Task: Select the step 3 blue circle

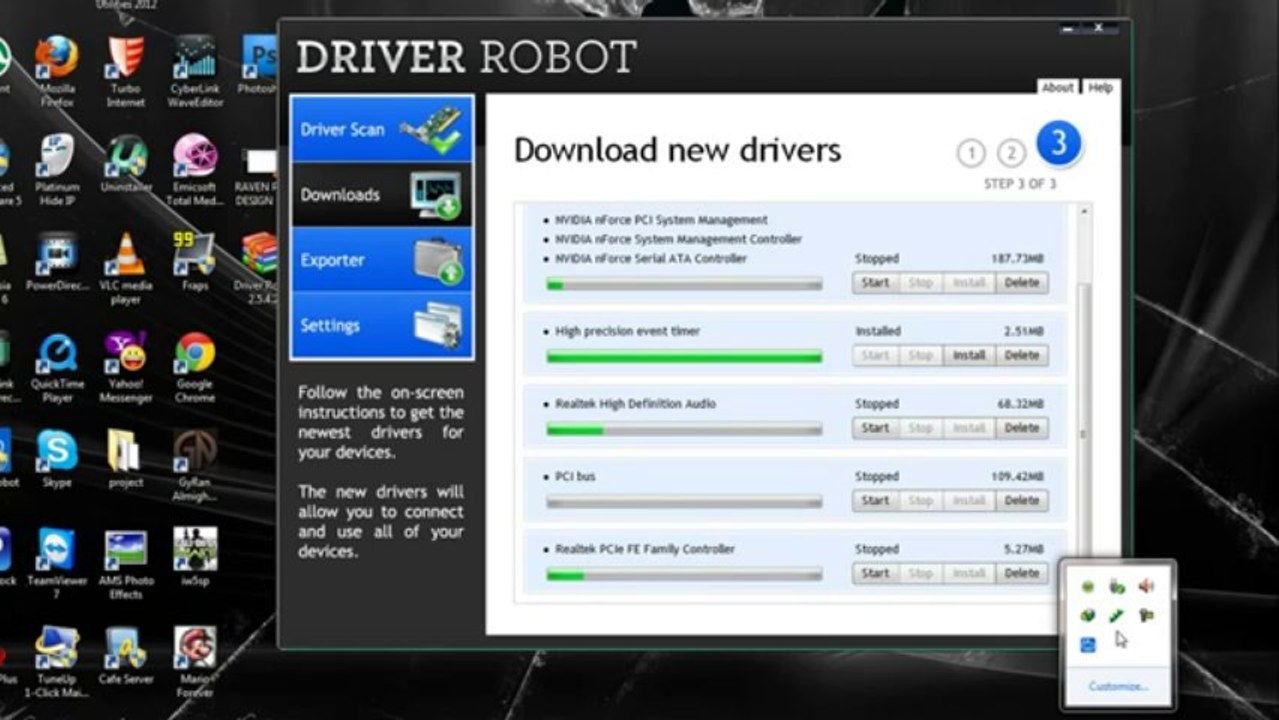Action: click(1059, 145)
